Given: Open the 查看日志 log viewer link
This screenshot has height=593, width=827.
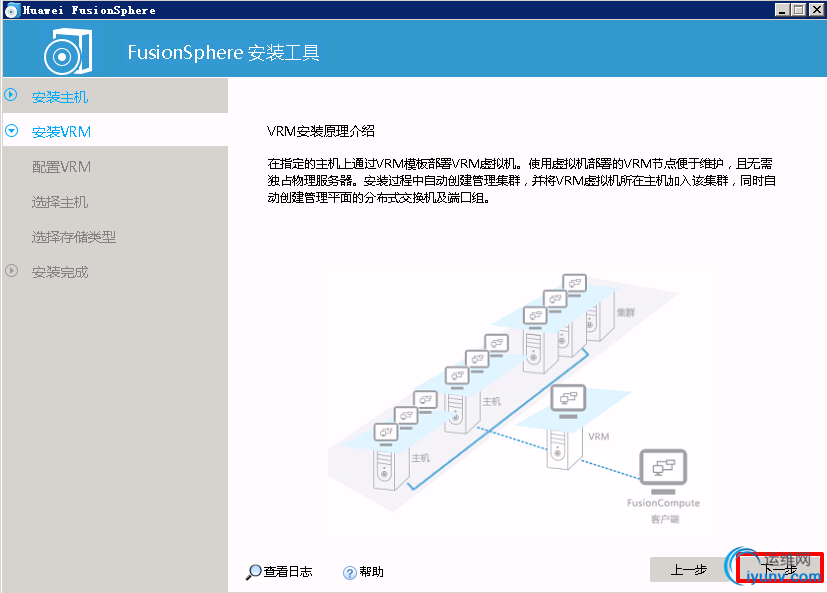Looking at the screenshot, I should point(287,571).
